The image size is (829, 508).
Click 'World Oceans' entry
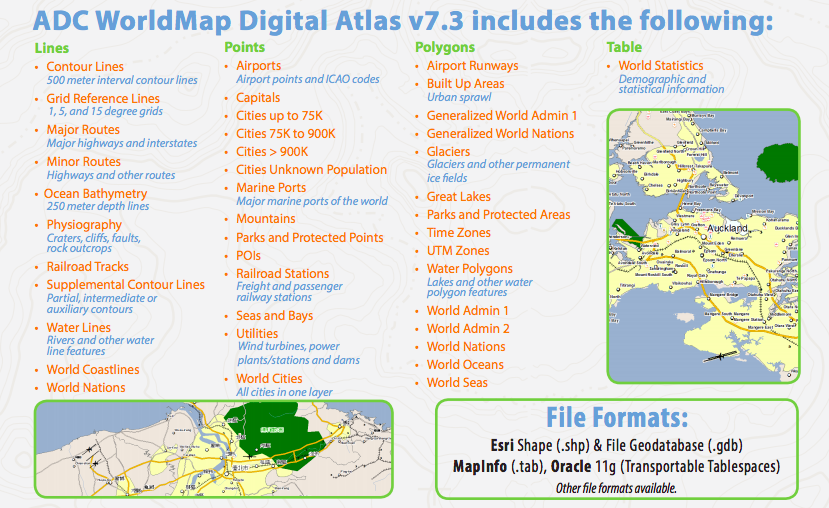465,364
